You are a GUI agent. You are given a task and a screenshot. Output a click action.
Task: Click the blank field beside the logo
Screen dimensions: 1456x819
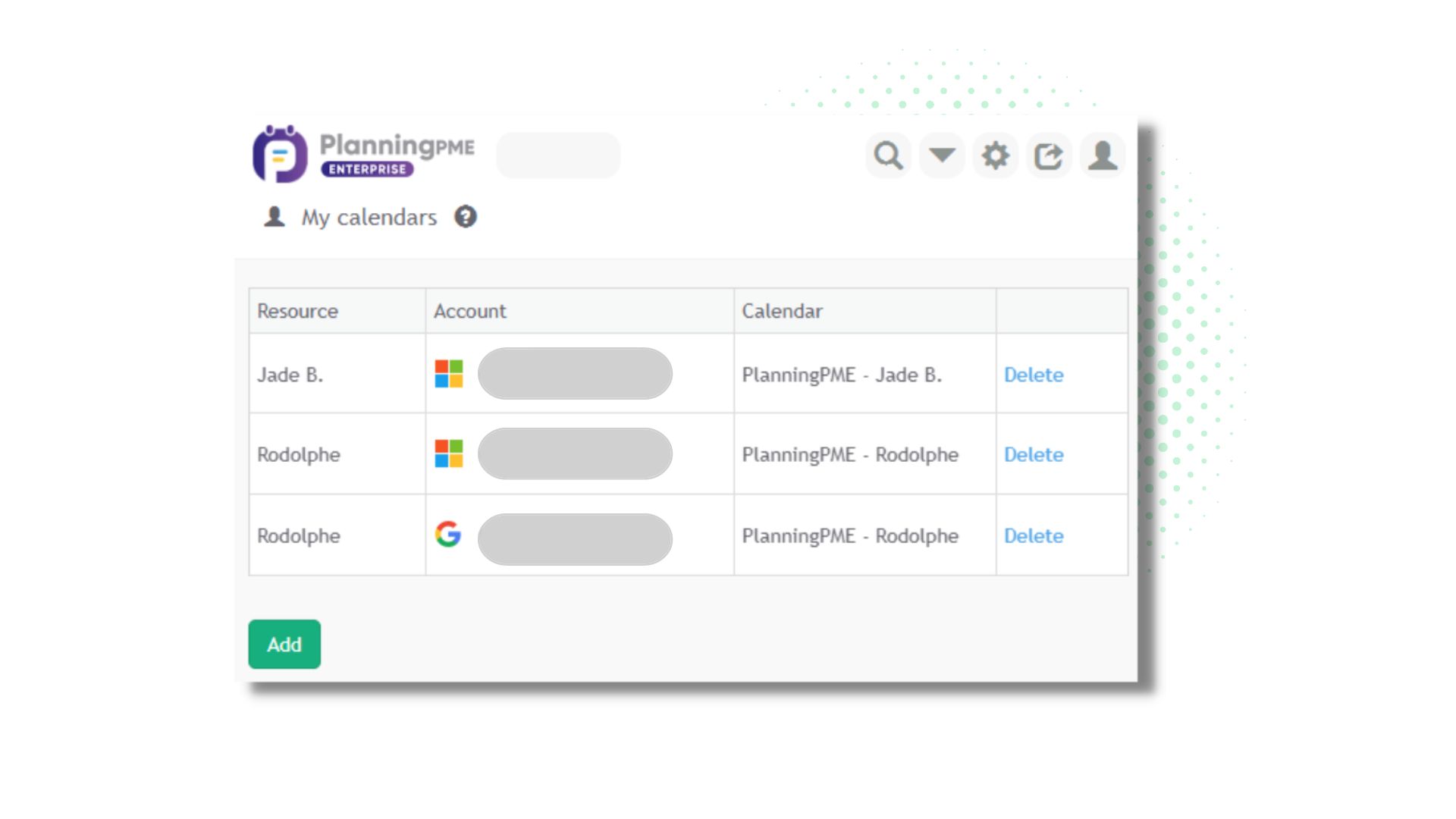(x=558, y=155)
